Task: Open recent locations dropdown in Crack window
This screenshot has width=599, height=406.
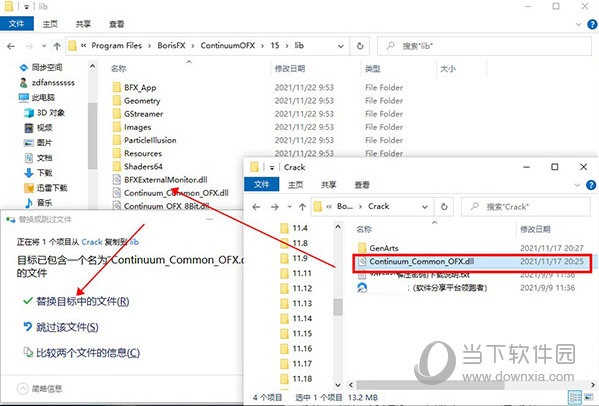Action: (x=290, y=207)
